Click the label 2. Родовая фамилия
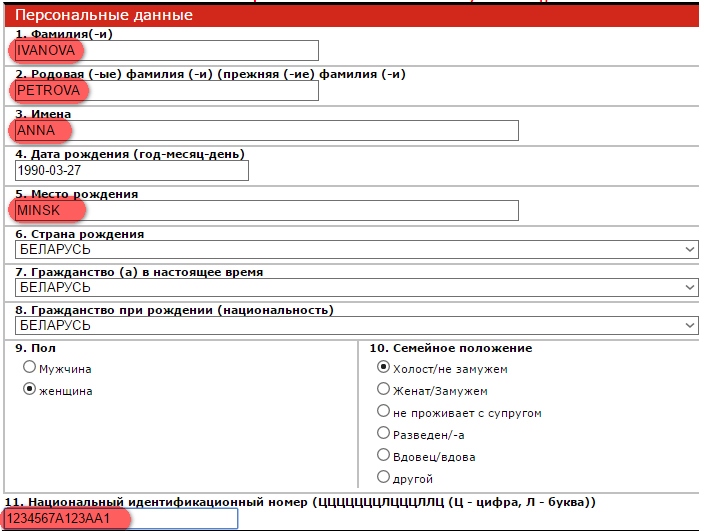 pos(210,74)
